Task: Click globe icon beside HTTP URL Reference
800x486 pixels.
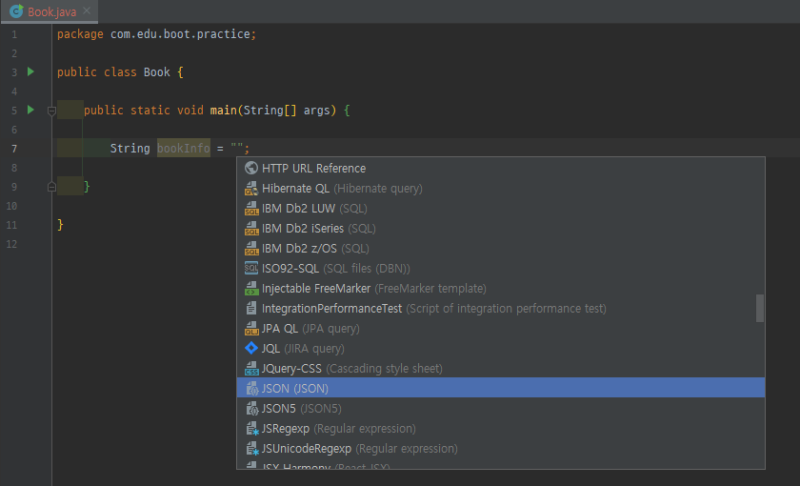Action: (251, 168)
